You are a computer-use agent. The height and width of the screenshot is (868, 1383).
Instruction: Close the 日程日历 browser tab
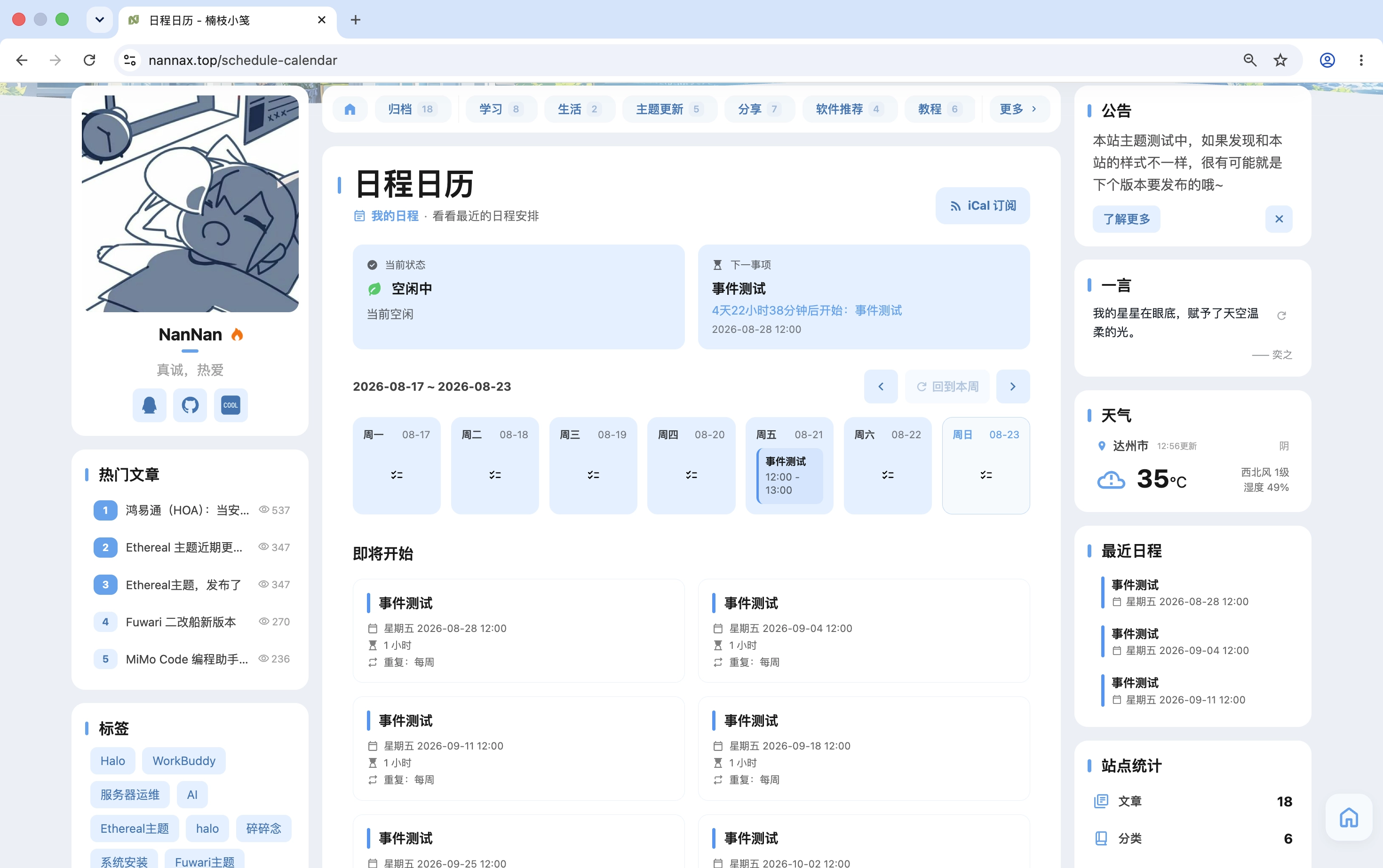[322, 20]
